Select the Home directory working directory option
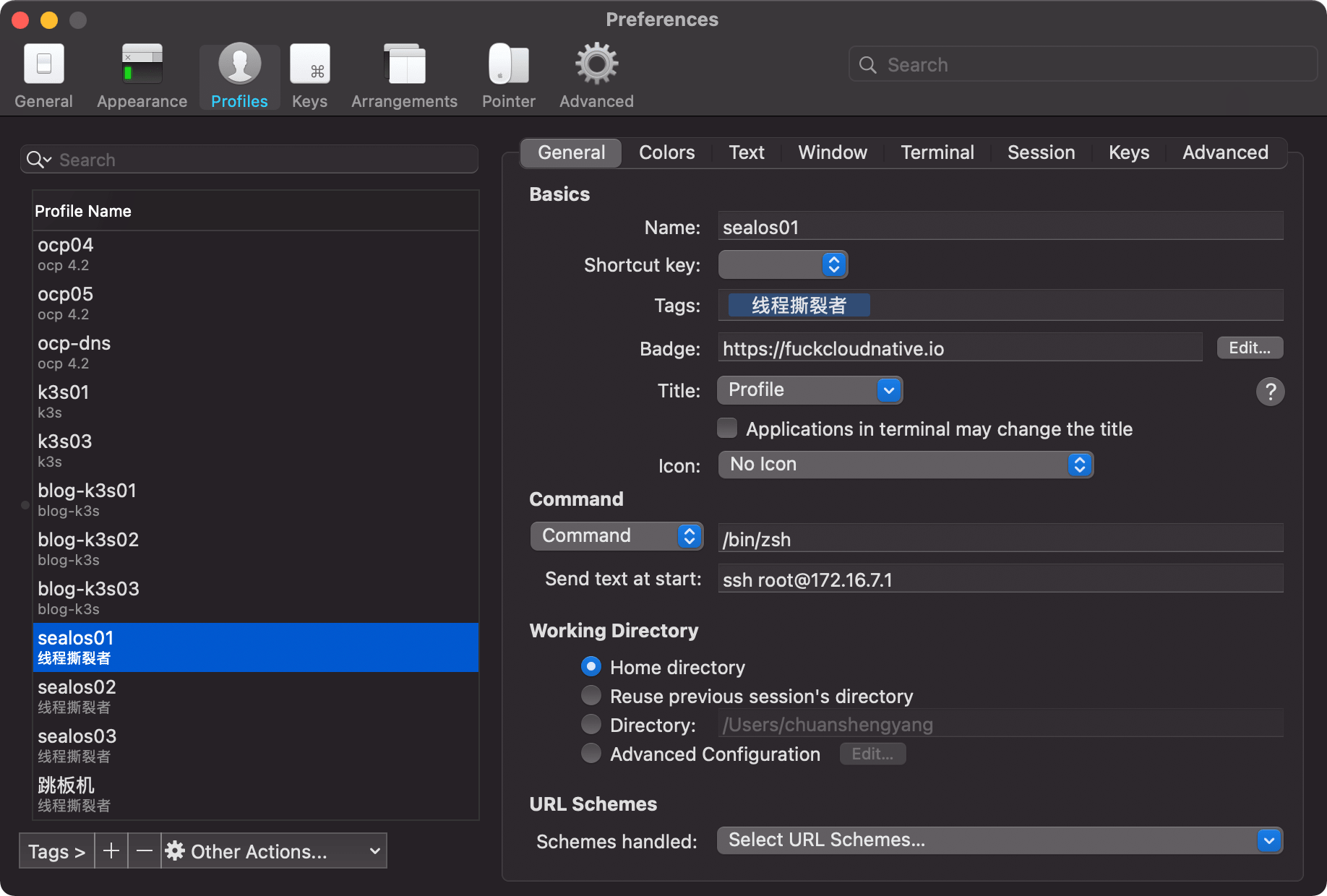This screenshot has width=1327, height=896. [x=591, y=666]
